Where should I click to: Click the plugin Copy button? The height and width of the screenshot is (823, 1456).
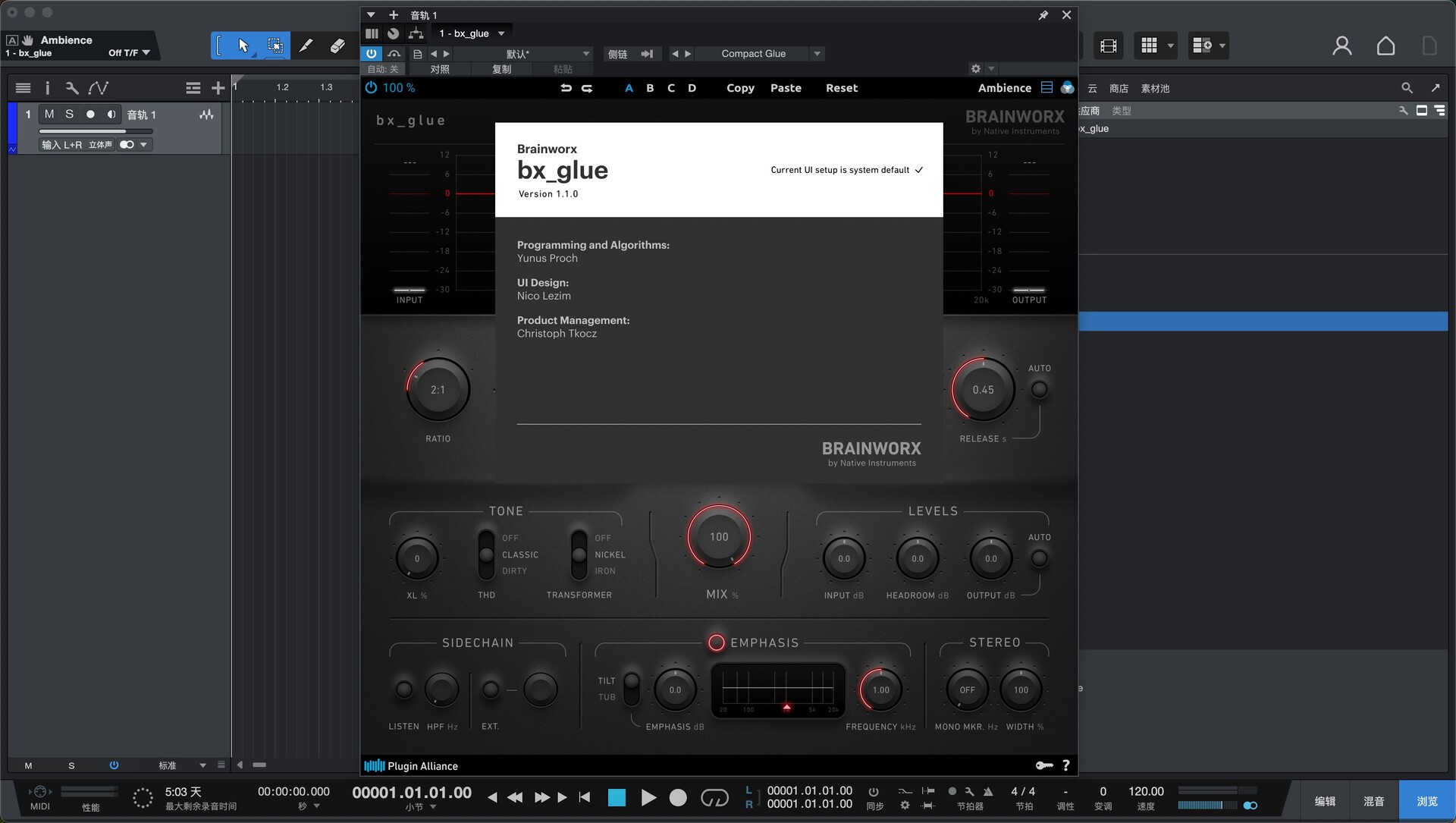pos(740,88)
